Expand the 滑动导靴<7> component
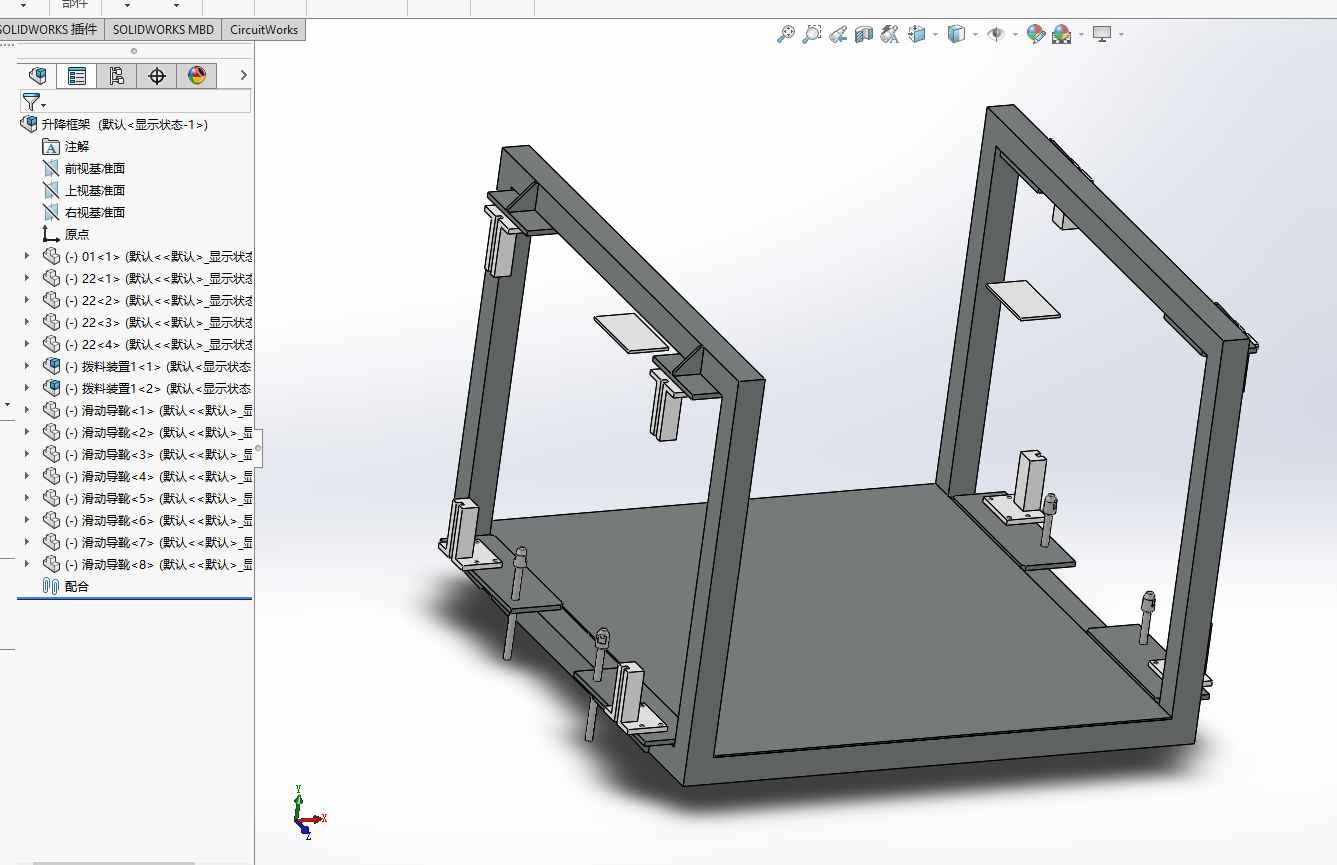Image resolution: width=1337 pixels, height=865 pixels. tap(27, 542)
